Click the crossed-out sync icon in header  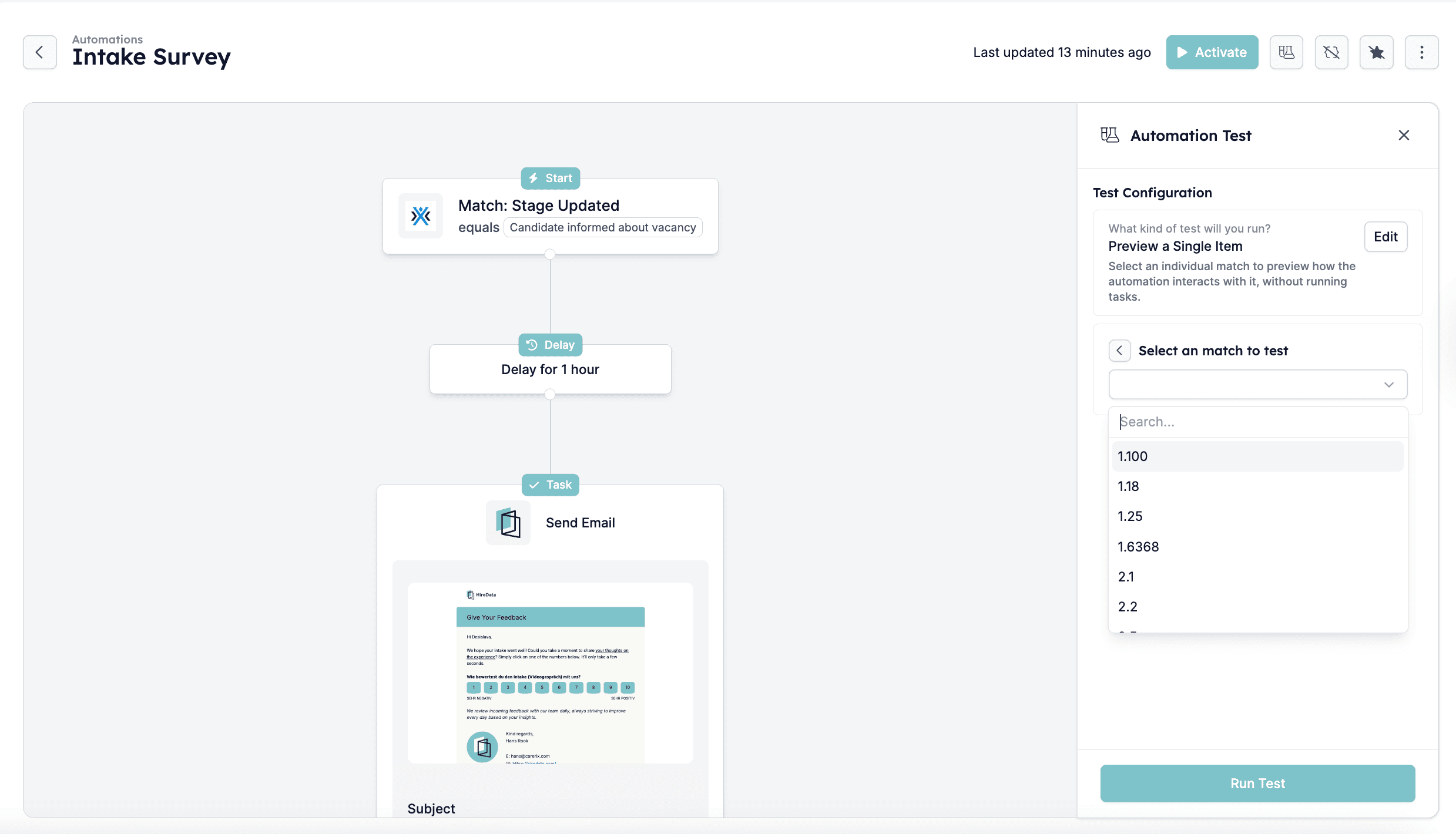pos(1331,52)
